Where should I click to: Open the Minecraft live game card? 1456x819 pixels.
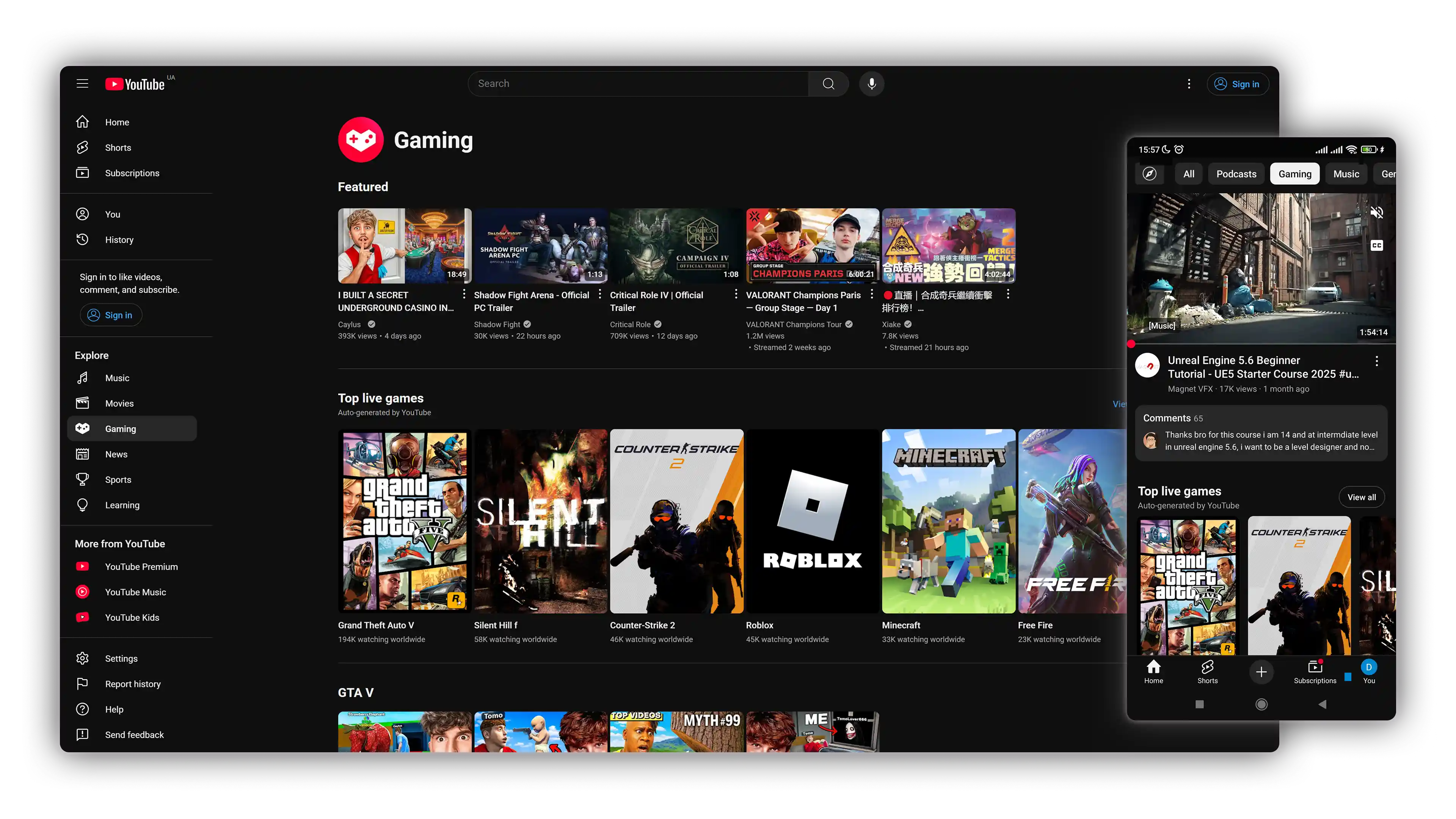coord(948,521)
